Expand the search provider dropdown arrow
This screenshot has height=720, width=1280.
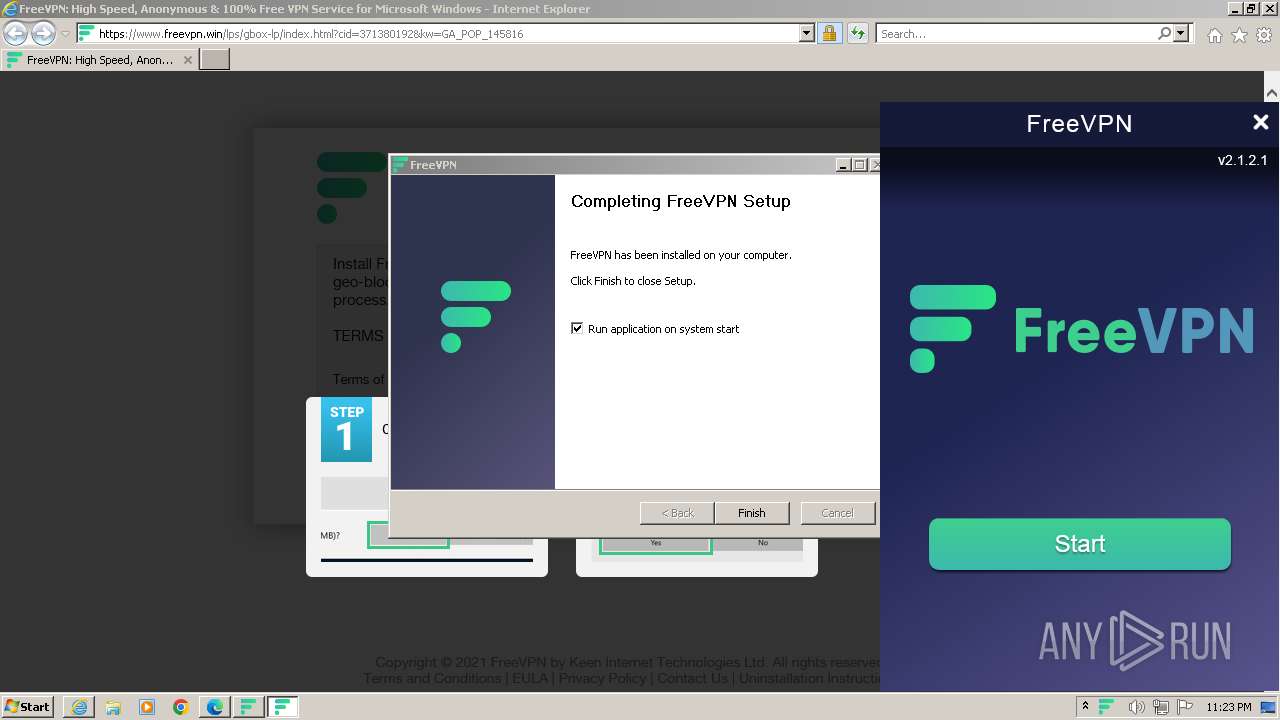(x=1181, y=34)
